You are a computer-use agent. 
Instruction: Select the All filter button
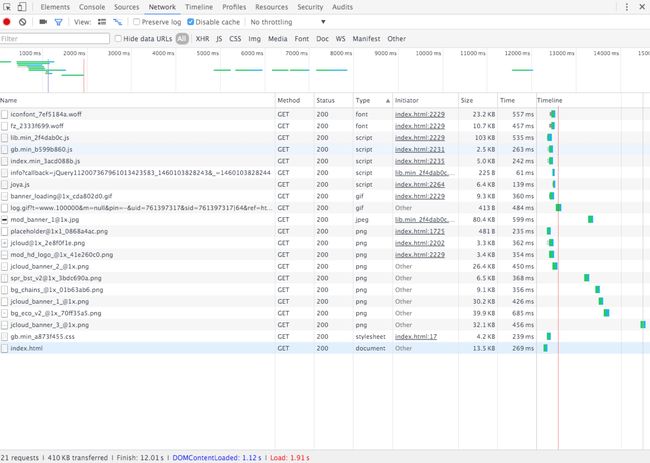coord(182,39)
